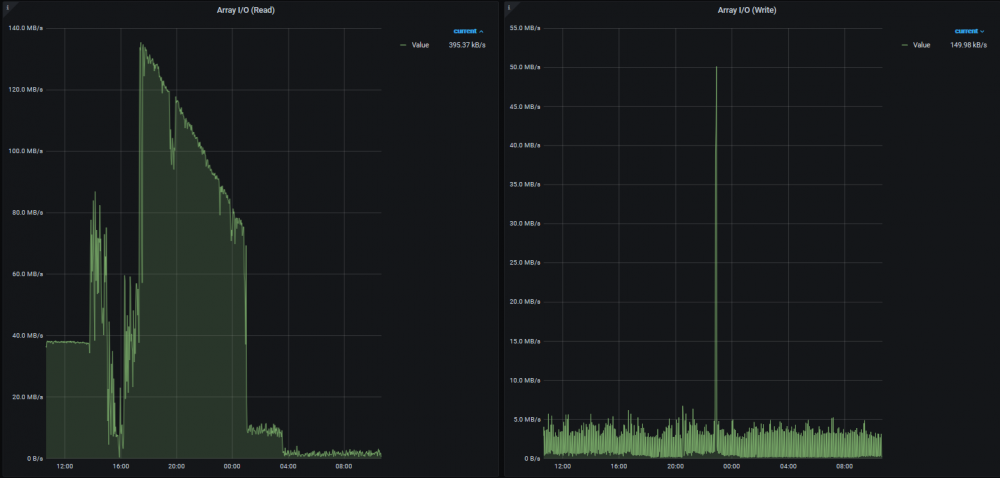Click the 140.0 MB/s axis label in Read graph

tap(26, 28)
